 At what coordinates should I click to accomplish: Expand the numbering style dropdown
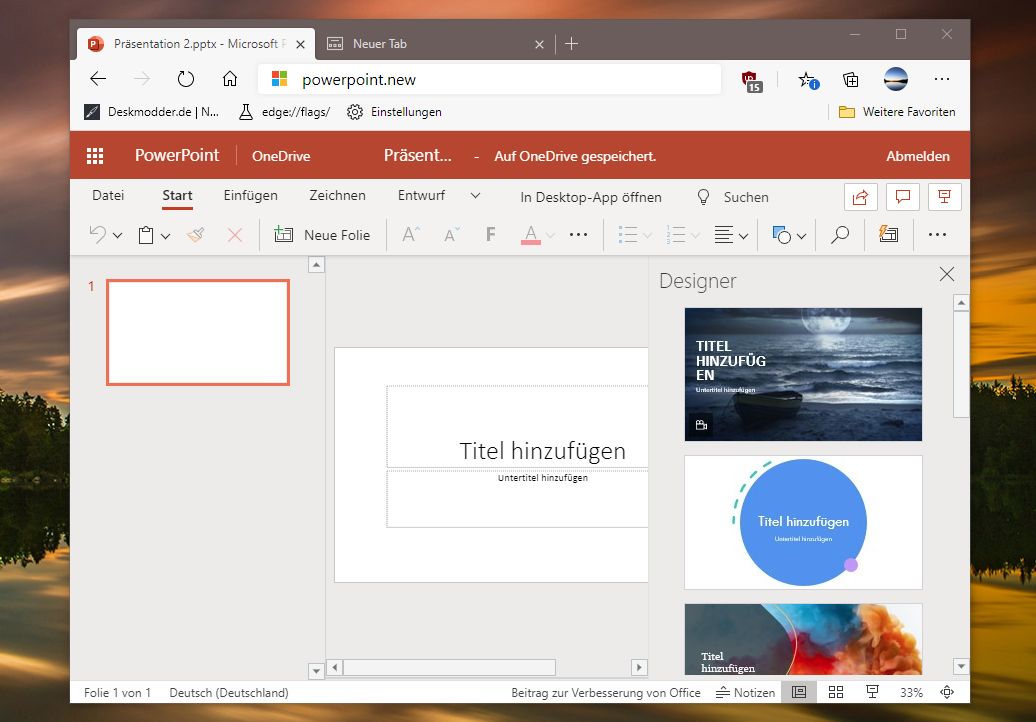(x=696, y=235)
